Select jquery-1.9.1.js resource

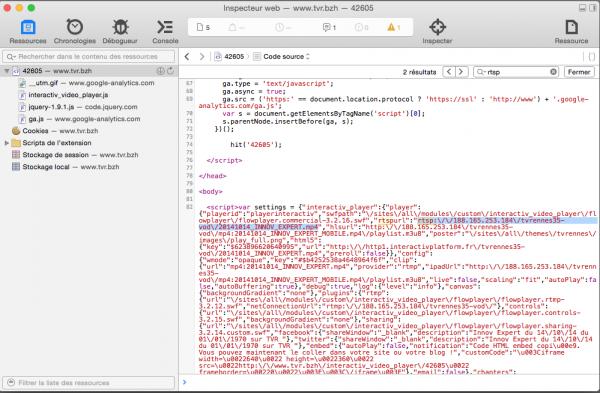tap(78, 107)
